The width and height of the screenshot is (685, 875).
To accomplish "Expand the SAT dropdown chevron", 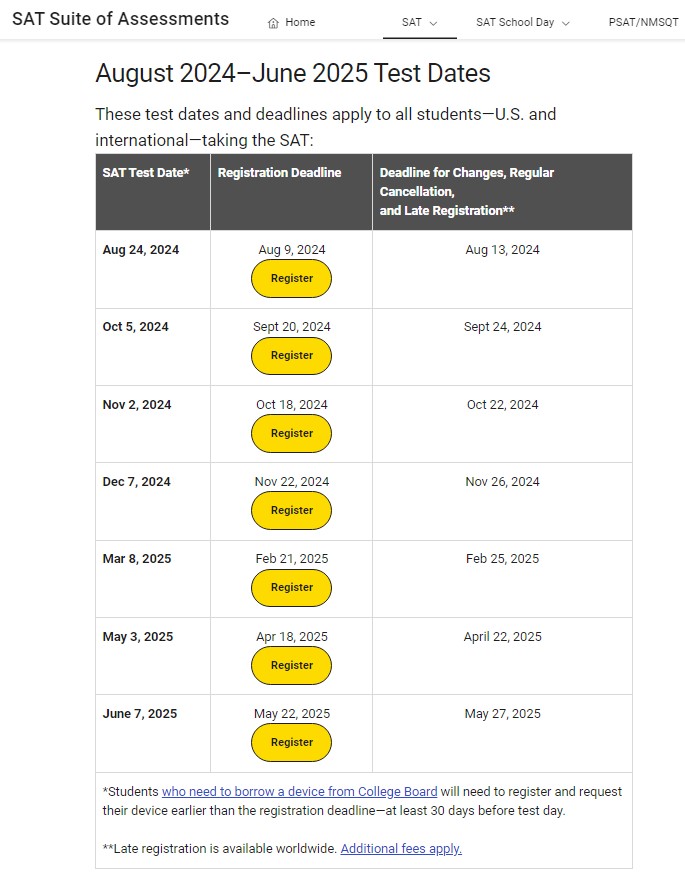I will (433, 23).
